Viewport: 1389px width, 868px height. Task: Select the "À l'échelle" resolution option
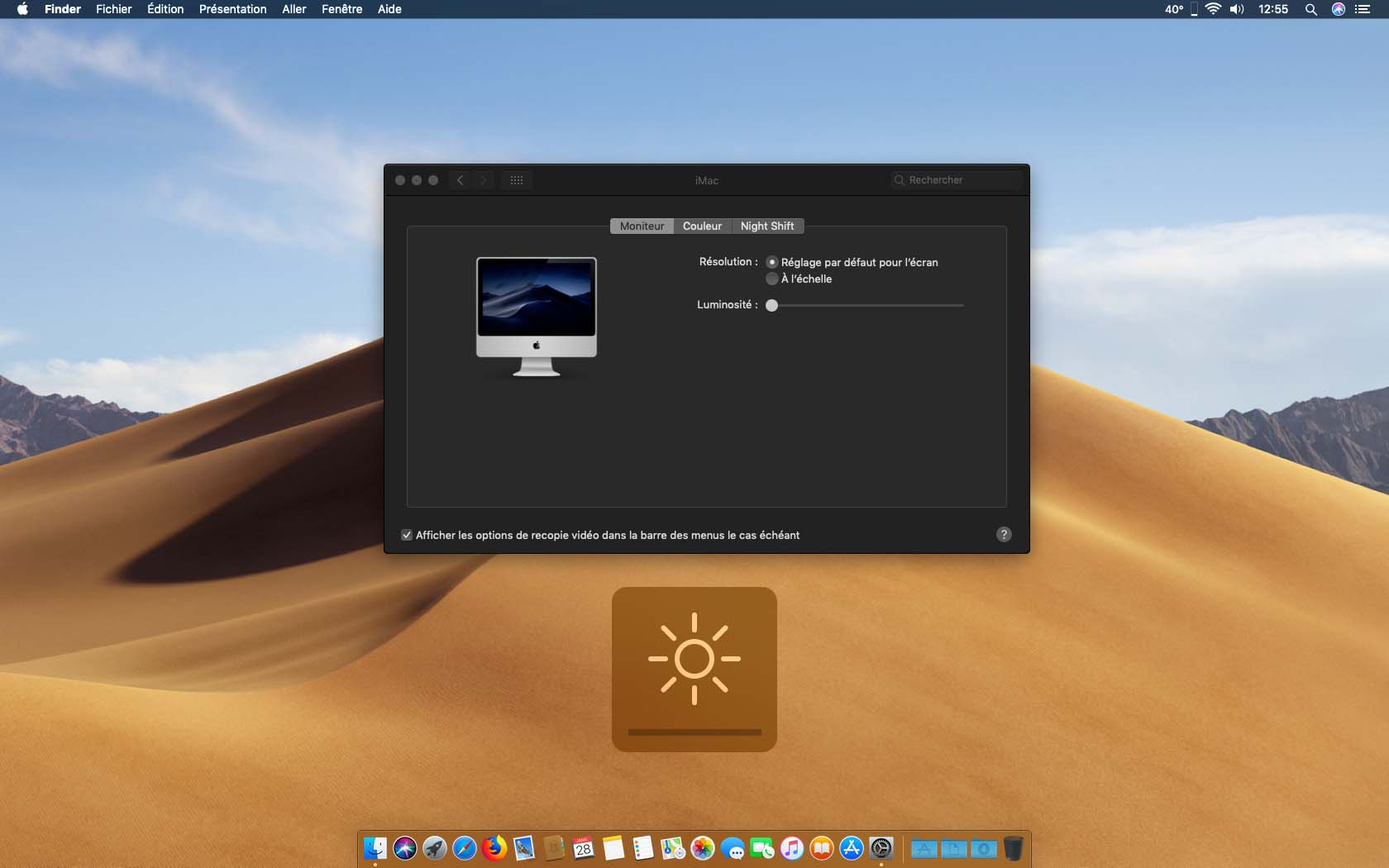(772, 279)
